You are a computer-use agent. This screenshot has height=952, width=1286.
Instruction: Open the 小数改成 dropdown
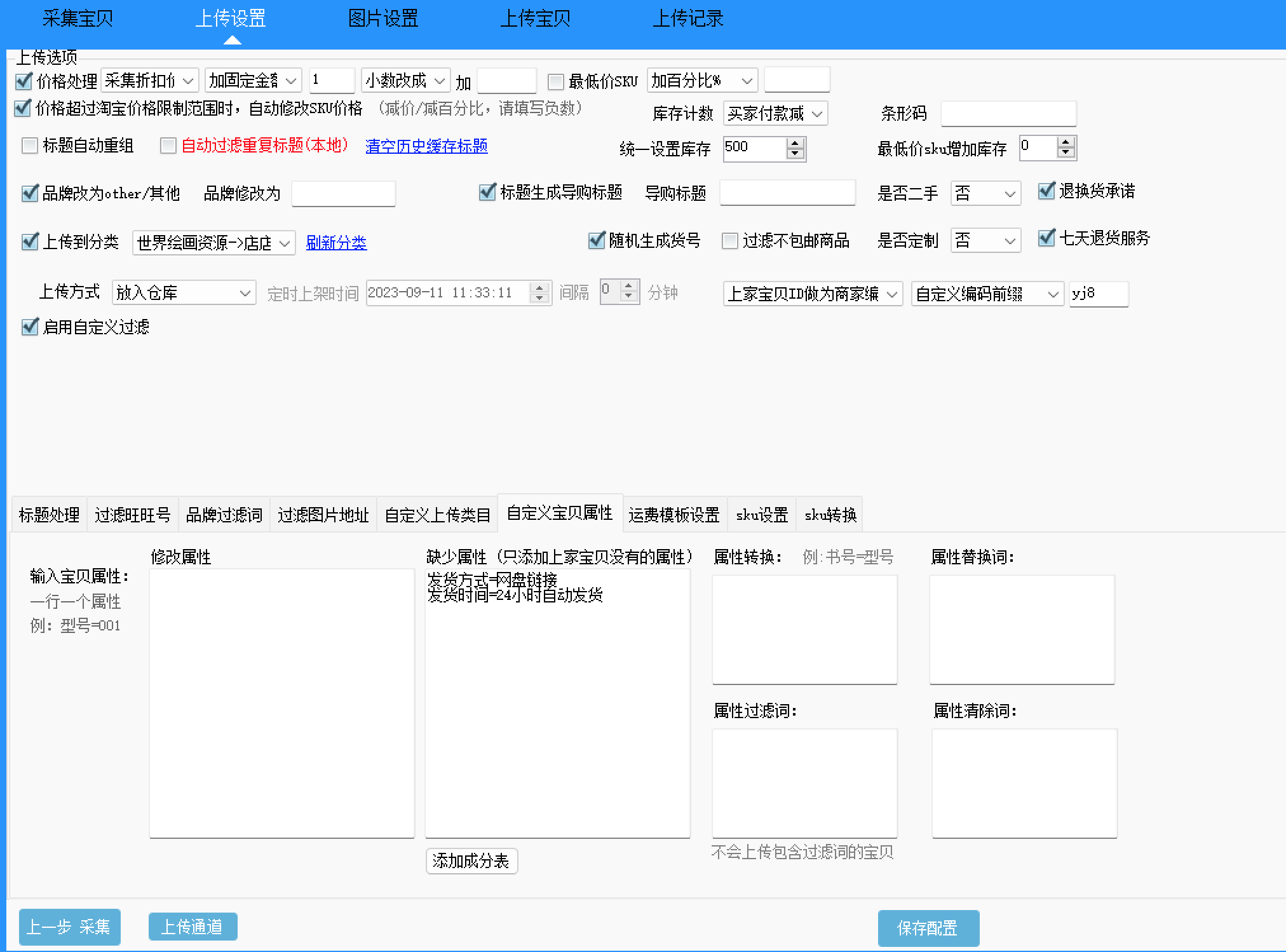tap(405, 81)
